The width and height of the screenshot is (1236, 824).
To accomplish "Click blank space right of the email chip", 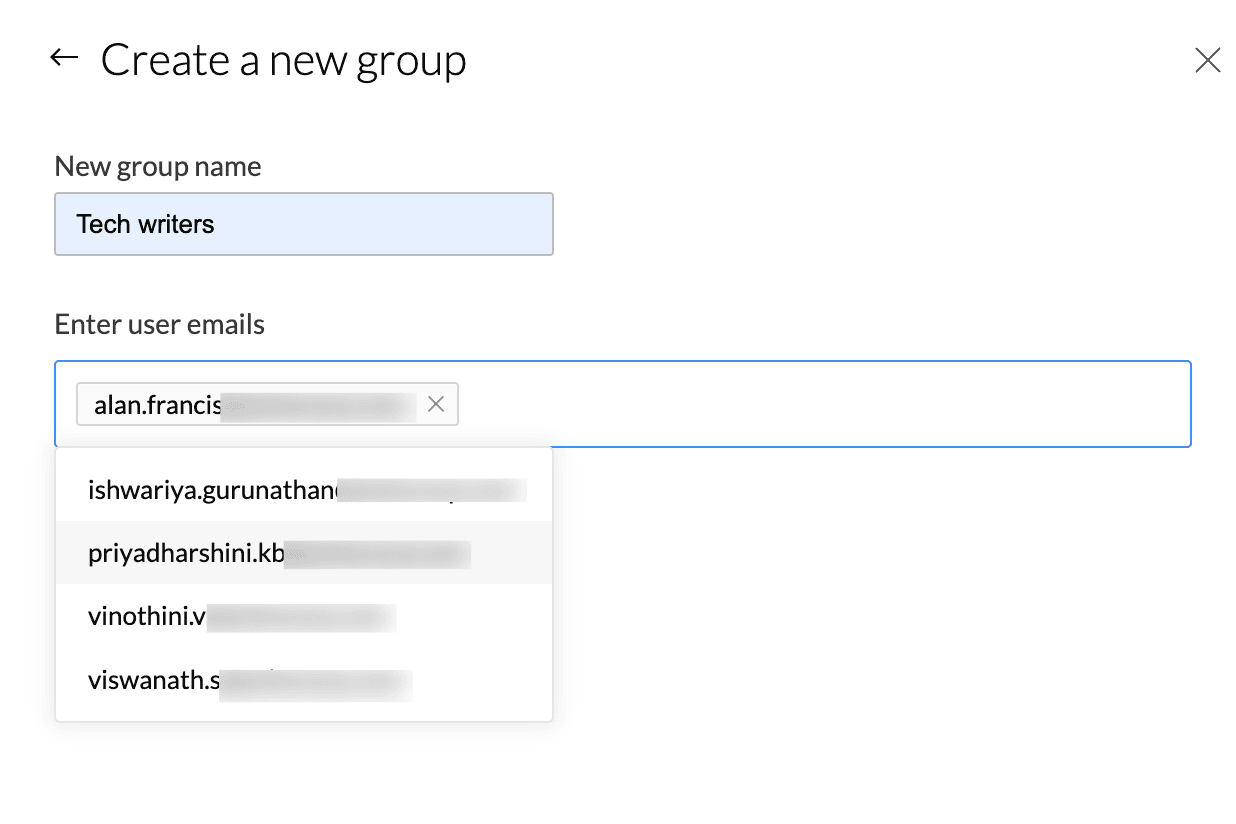I will pyautogui.click(x=800, y=404).
